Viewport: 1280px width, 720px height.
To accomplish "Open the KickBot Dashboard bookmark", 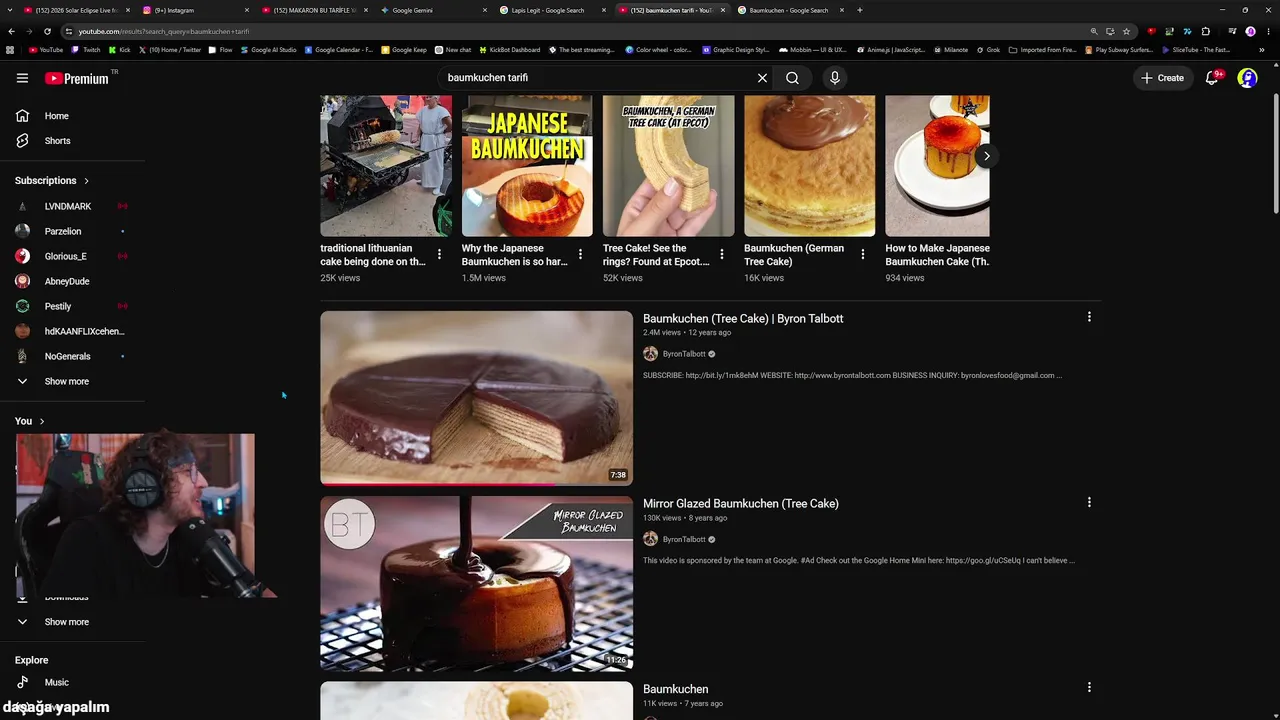I will point(510,49).
